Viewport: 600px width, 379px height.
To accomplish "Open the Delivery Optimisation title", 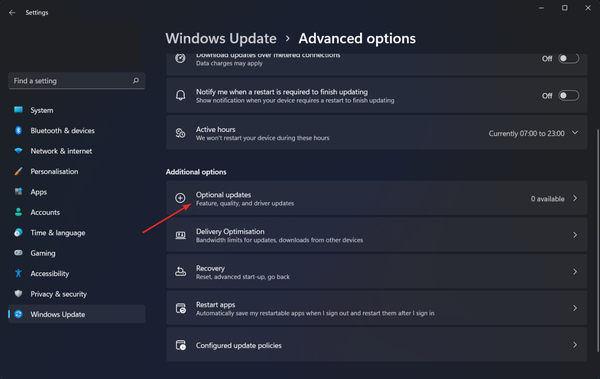I will click(x=230, y=231).
